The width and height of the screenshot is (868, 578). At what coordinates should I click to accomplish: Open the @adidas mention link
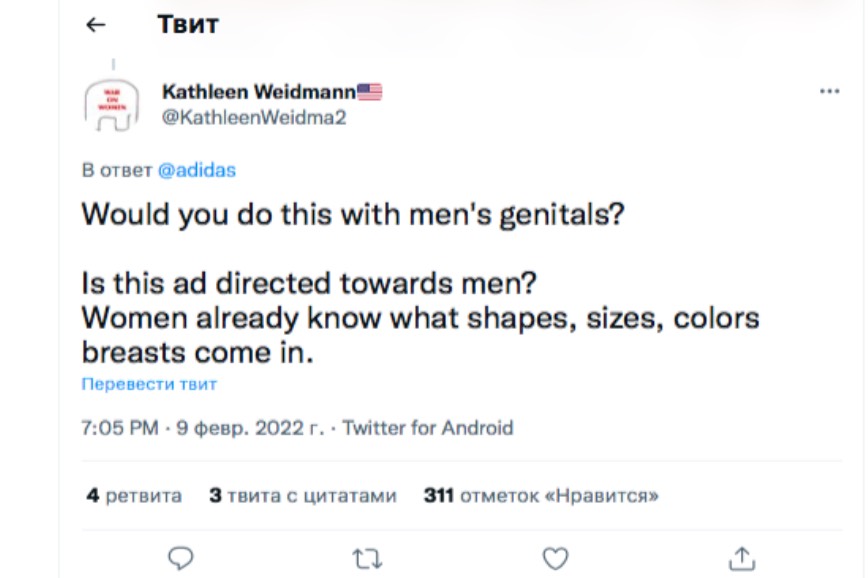[197, 170]
